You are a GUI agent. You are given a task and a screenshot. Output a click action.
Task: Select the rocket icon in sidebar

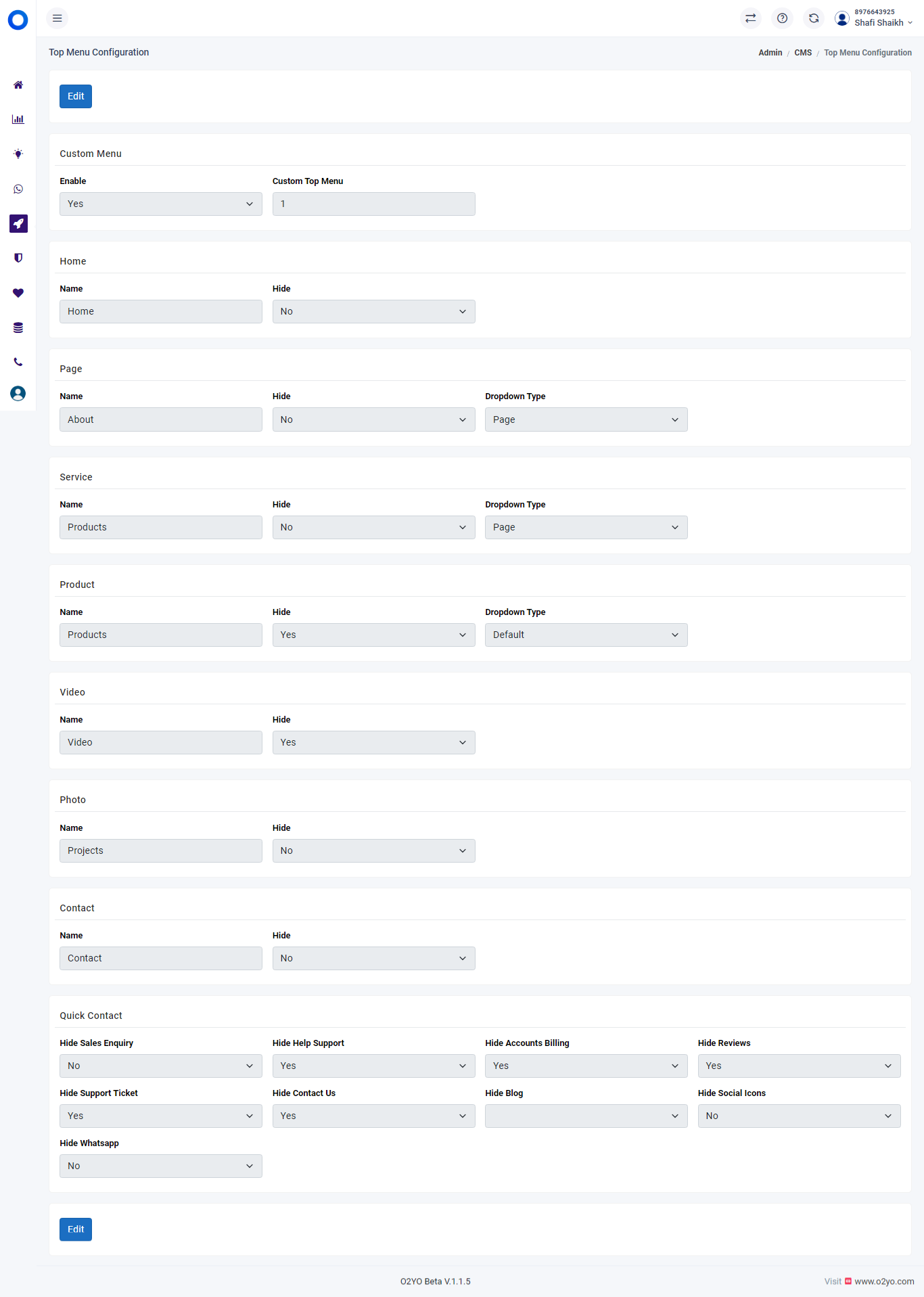pyautogui.click(x=18, y=223)
